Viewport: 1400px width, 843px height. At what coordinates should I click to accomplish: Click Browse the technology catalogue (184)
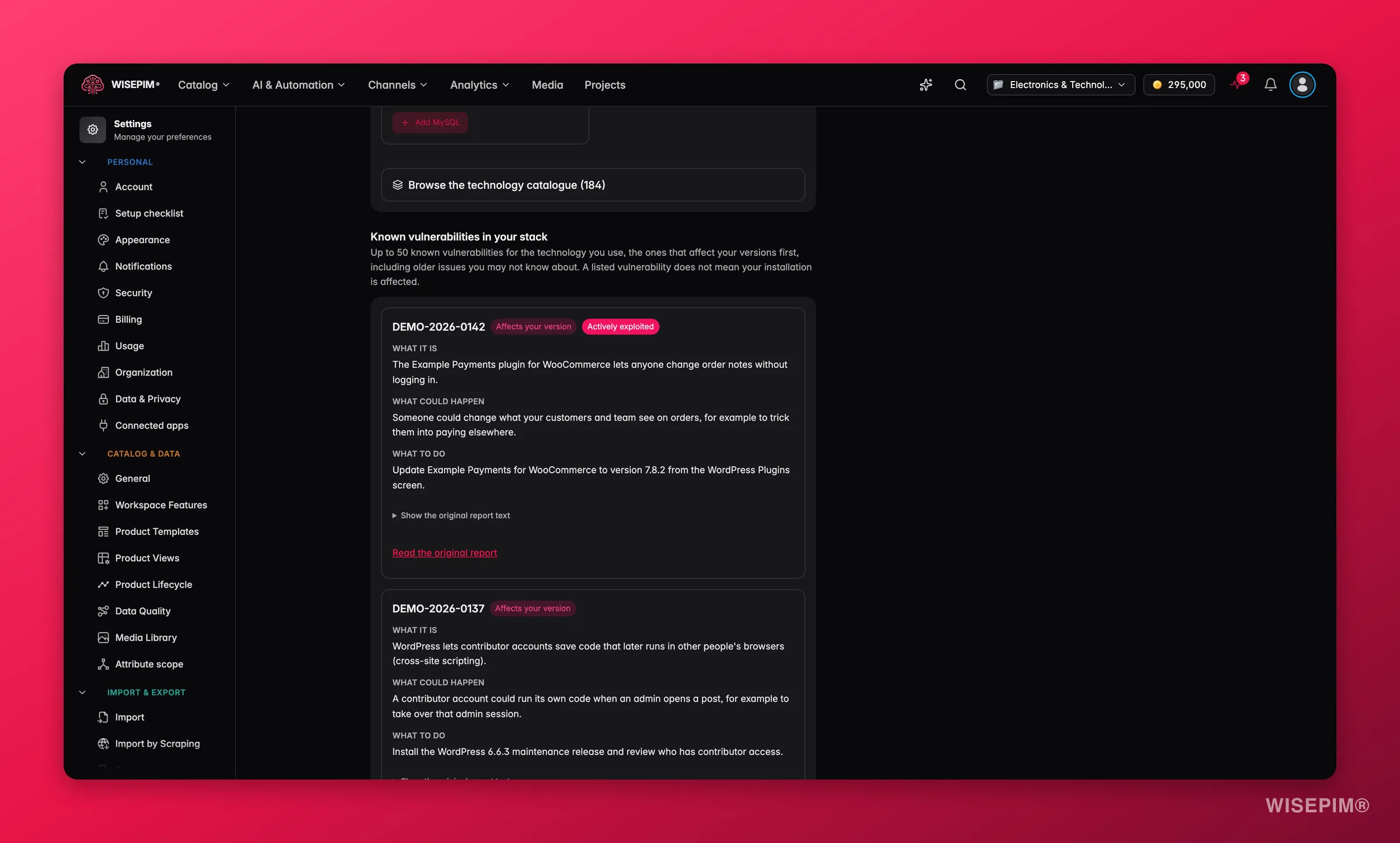click(593, 185)
